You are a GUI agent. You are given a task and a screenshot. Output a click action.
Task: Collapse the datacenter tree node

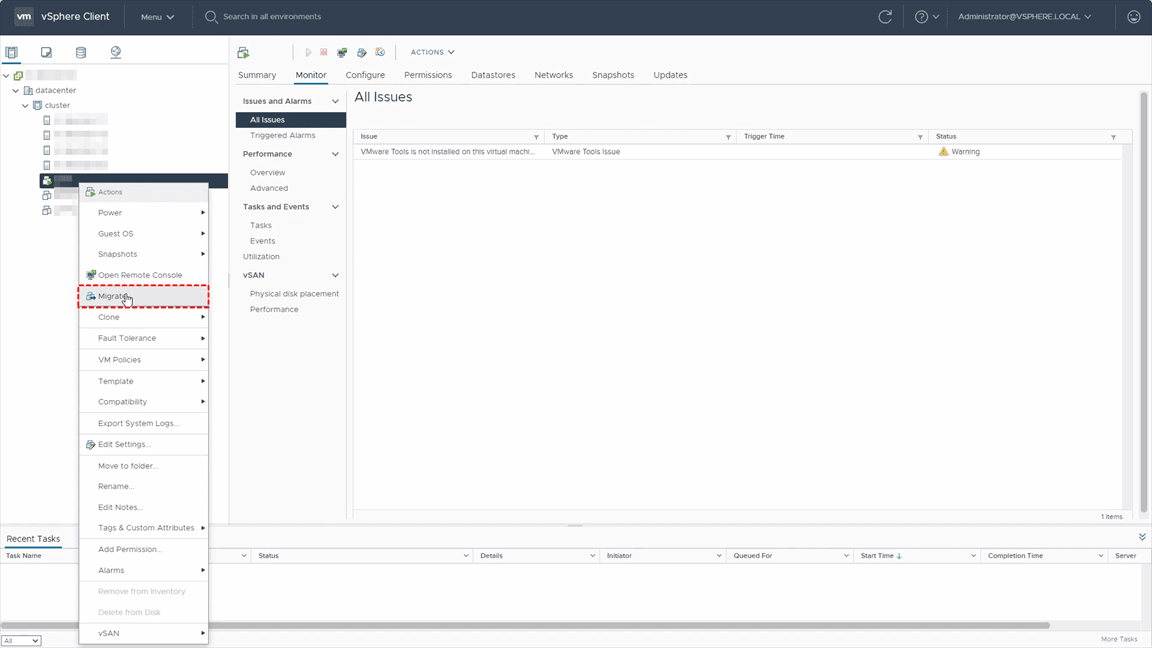16,90
